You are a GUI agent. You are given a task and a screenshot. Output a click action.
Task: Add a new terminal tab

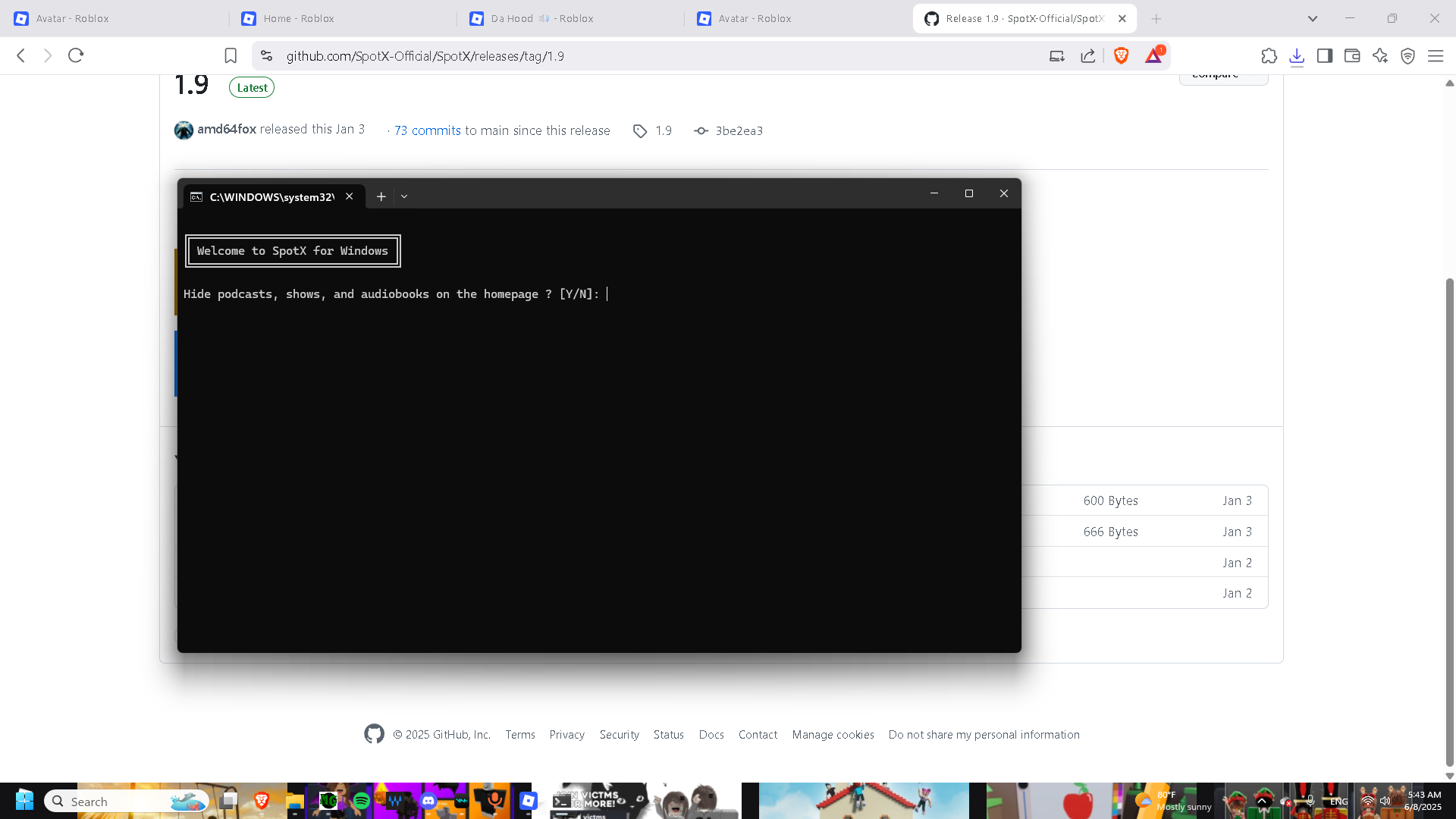(x=381, y=196)
